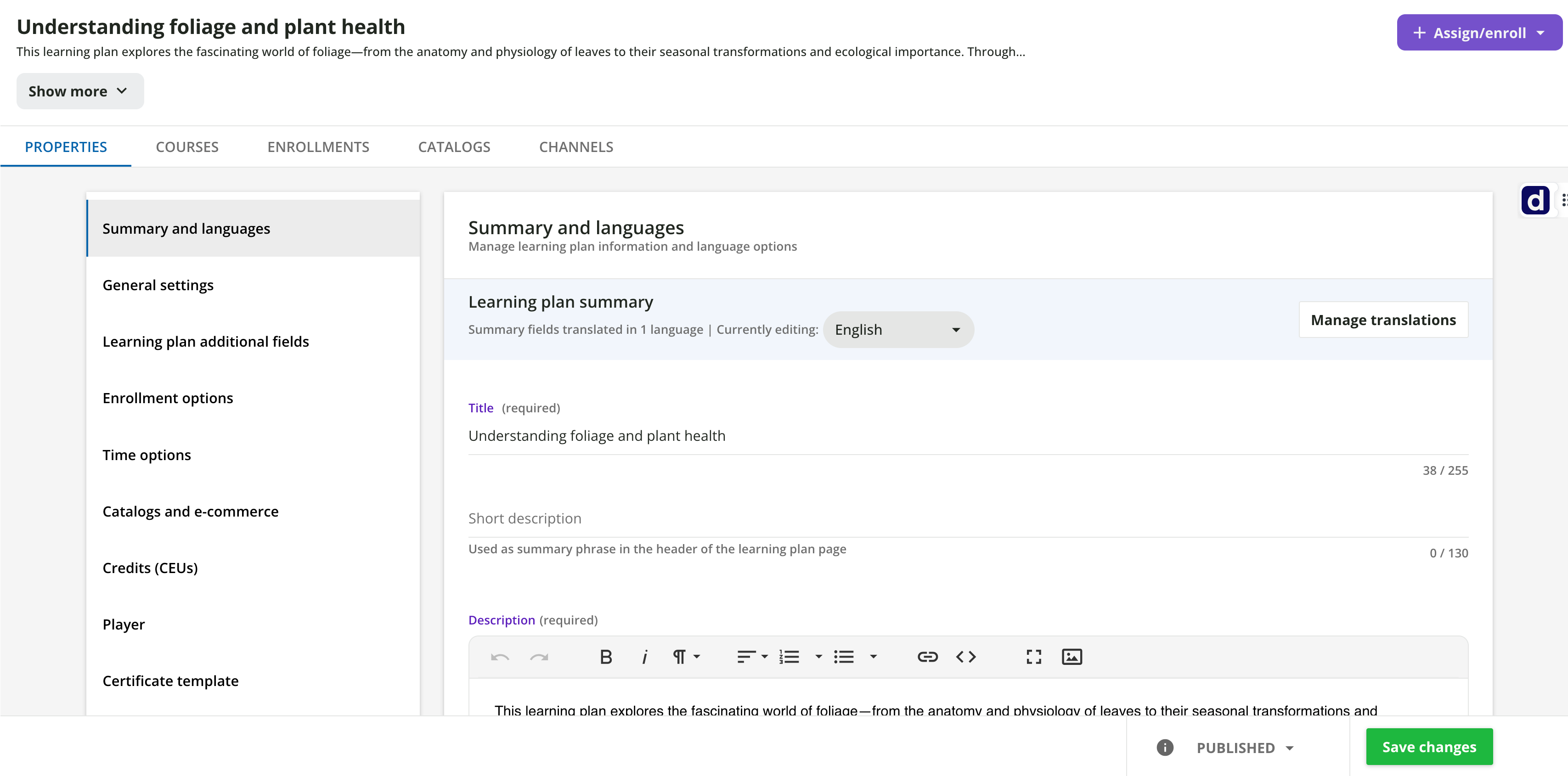Focus the Short description field
Viewport: 1568px width, 776px height.
(968, 518)
